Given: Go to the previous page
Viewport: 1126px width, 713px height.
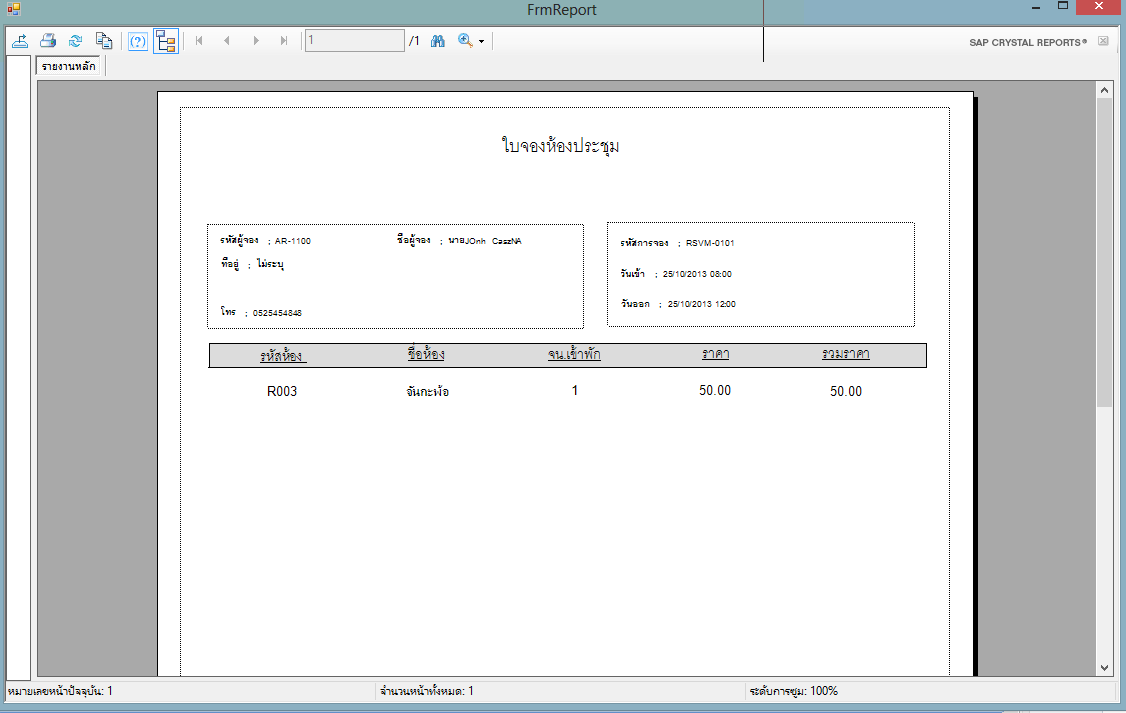Looking at the screenshot, I should pos(227,41).
